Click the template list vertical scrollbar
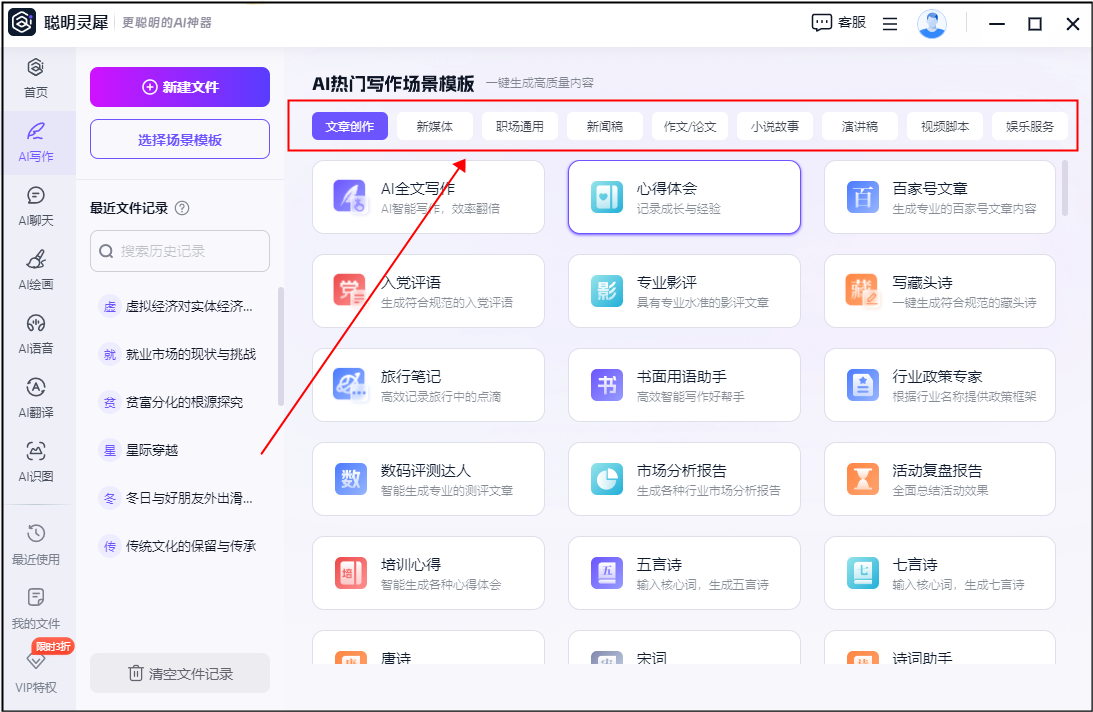 tap(1064, 188)
